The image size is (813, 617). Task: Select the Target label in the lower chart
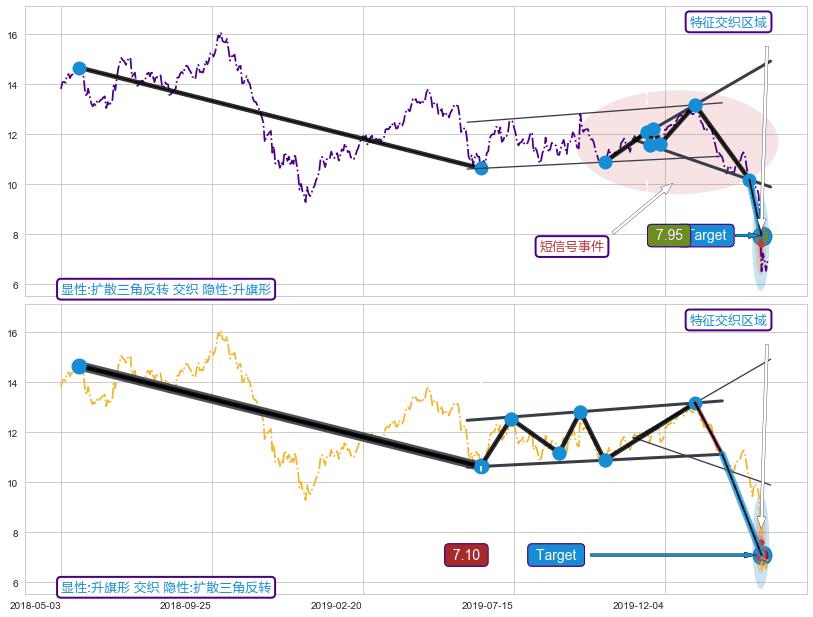(x=556, y=555)
